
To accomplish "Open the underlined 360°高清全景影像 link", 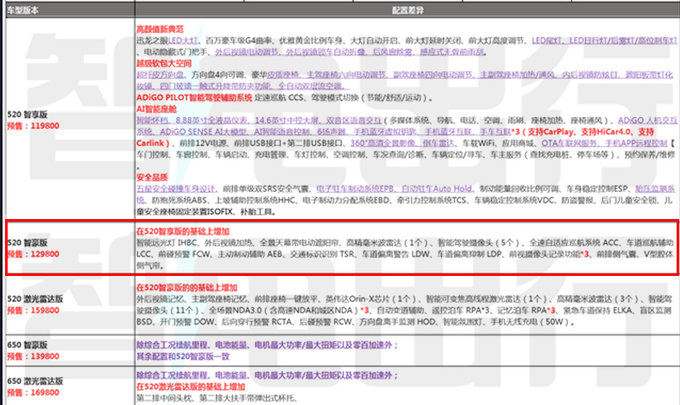I will (x=383, y=143).
